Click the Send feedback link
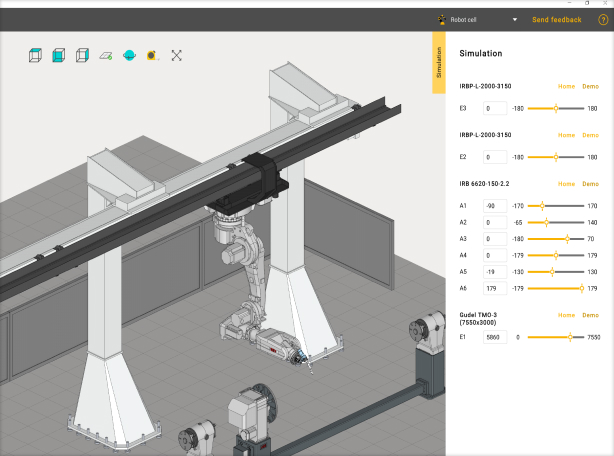 556,19
